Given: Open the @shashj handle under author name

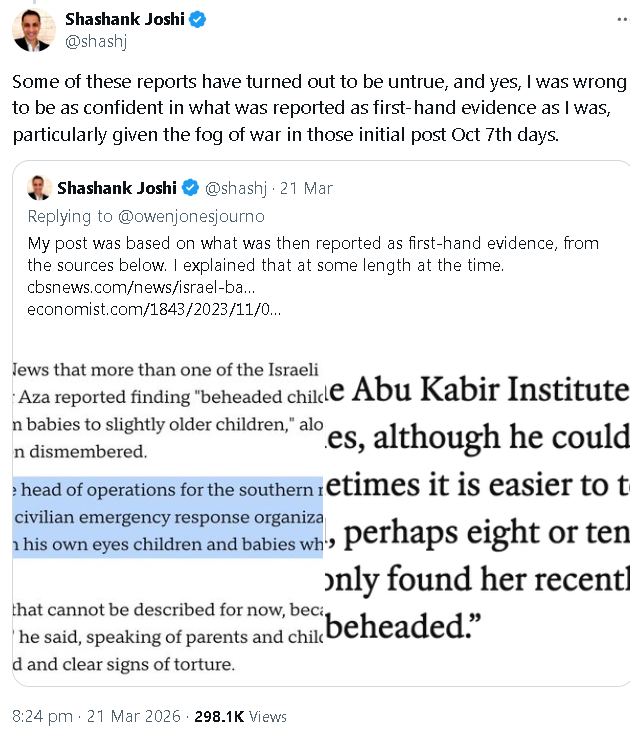Looking at the screenshot, I should [96, 42].
